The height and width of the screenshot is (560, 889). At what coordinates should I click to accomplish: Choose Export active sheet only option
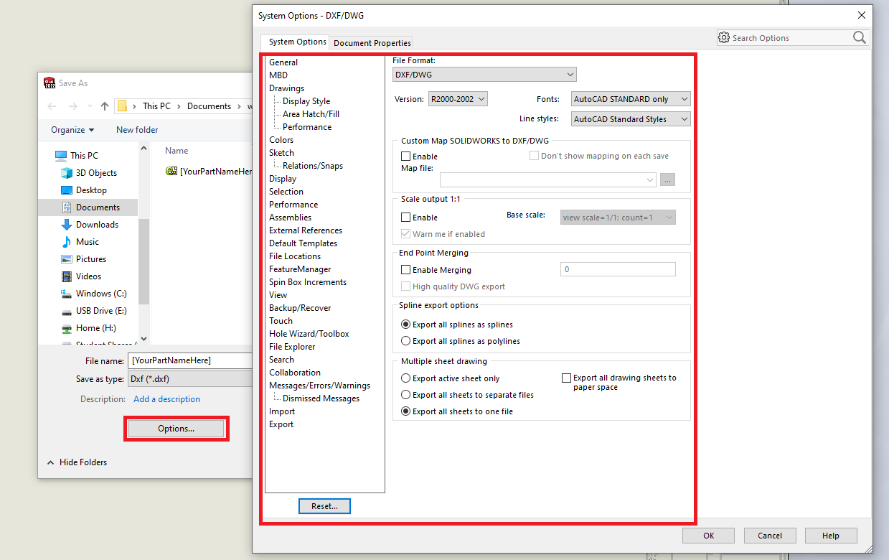coord(406,379)
